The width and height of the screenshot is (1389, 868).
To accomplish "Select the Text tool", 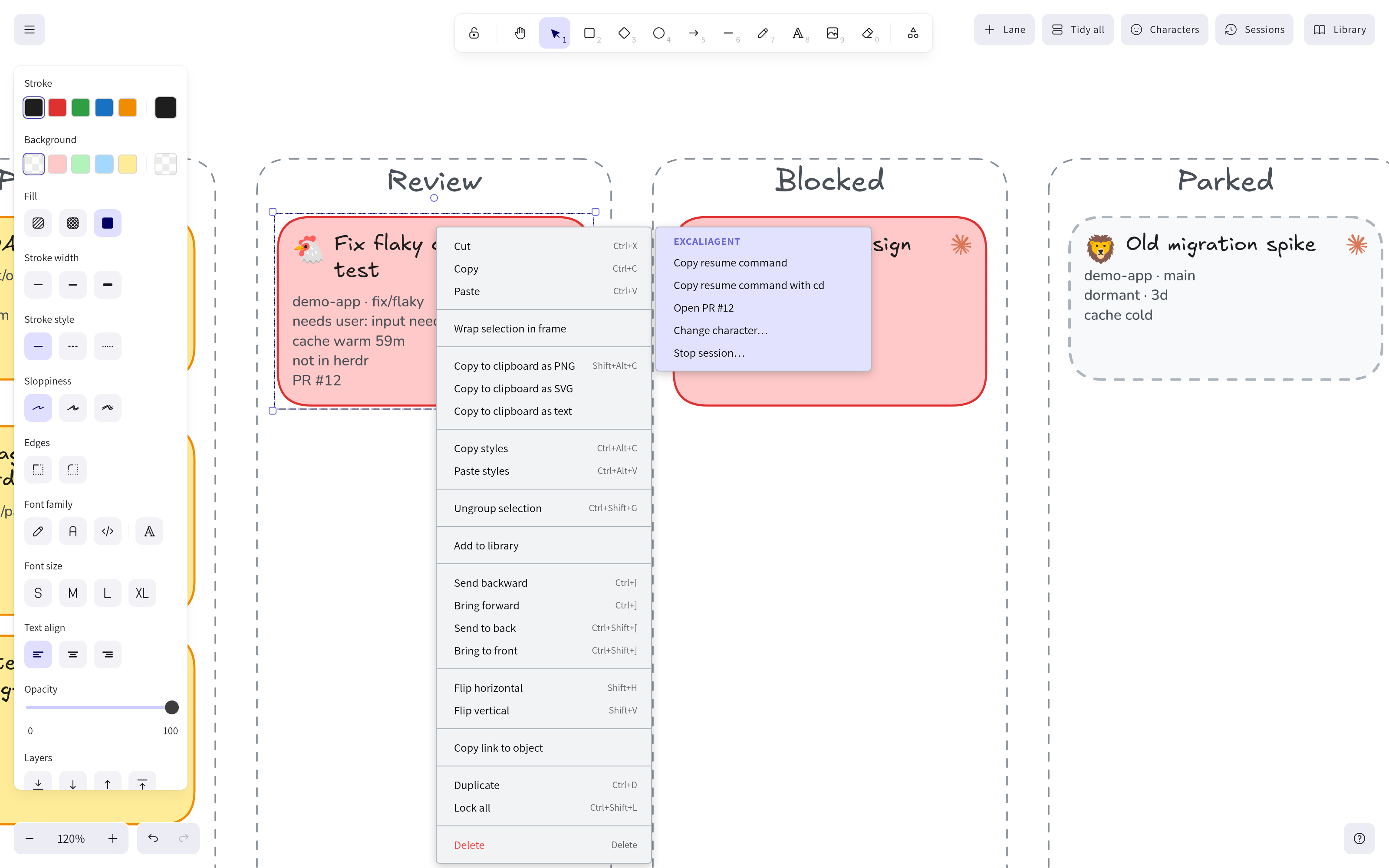I will coord(798,33).
